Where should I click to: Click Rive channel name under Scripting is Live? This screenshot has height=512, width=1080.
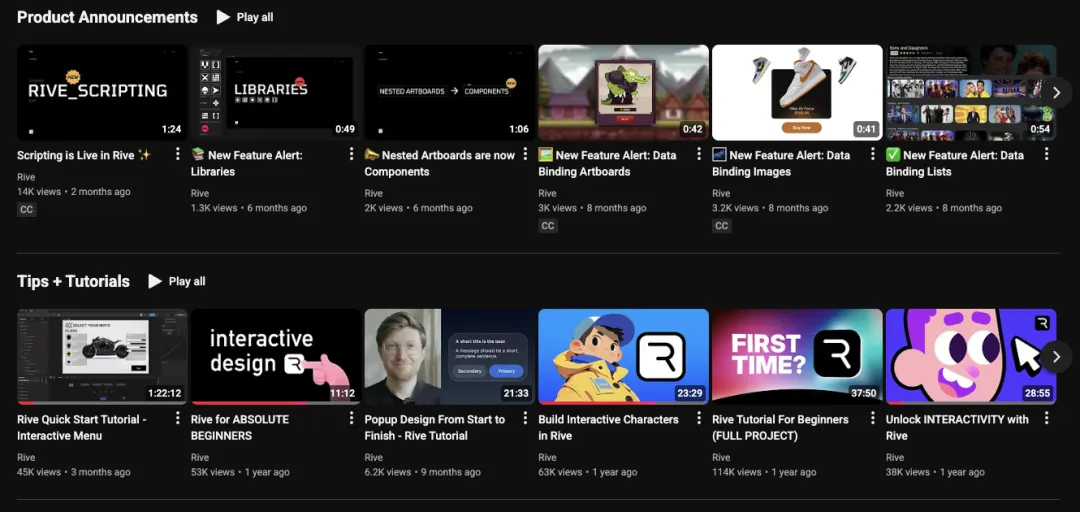click(x=26, y=177)
